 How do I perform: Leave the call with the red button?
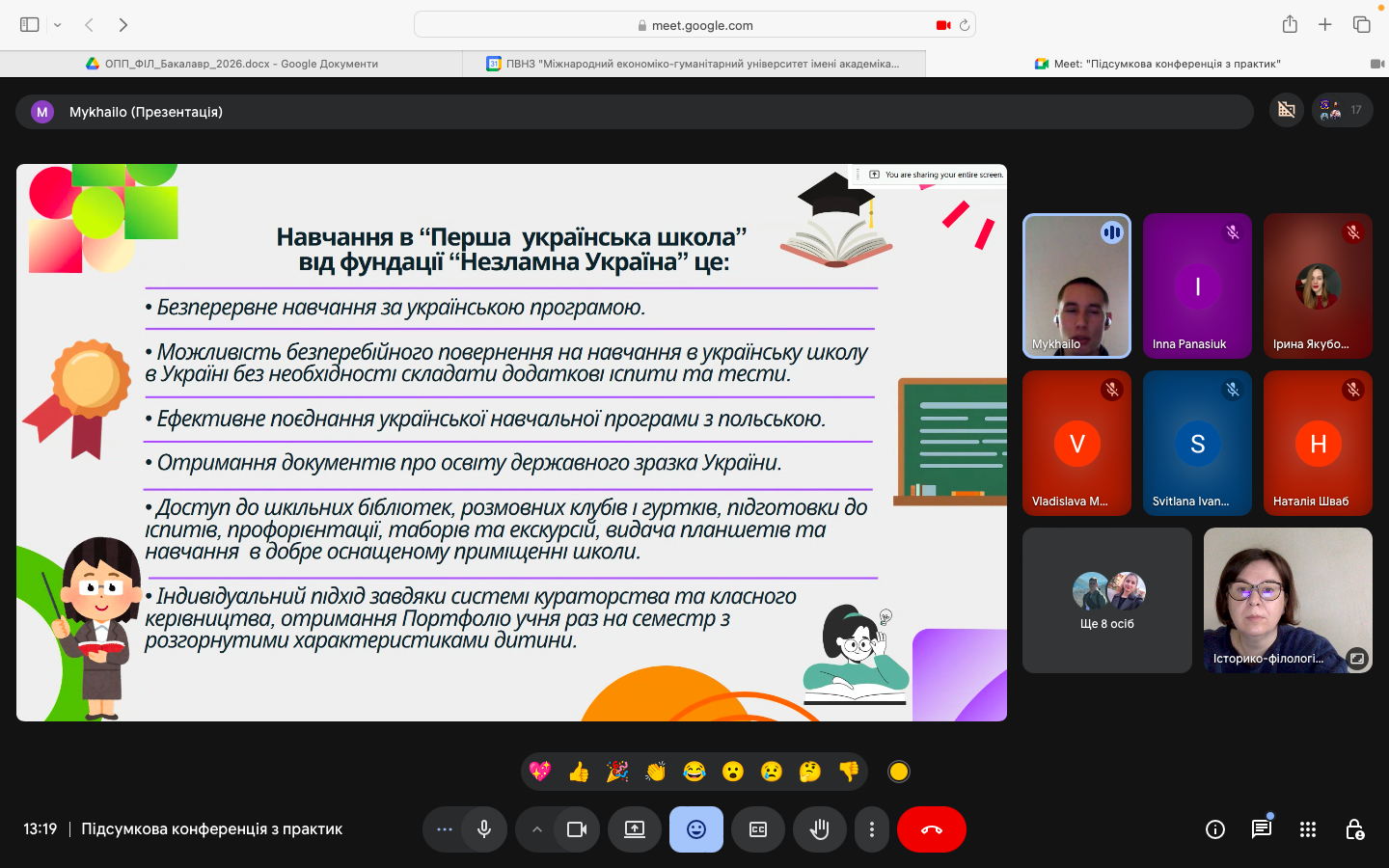[931, 829]
